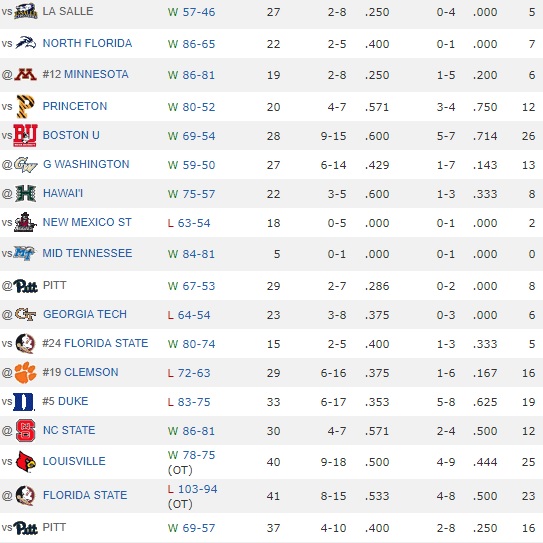This screenshot has height=543, width=543.
Task: Open the #24 FLORIDA STATE team link
Action: click(x=95, y=343)
